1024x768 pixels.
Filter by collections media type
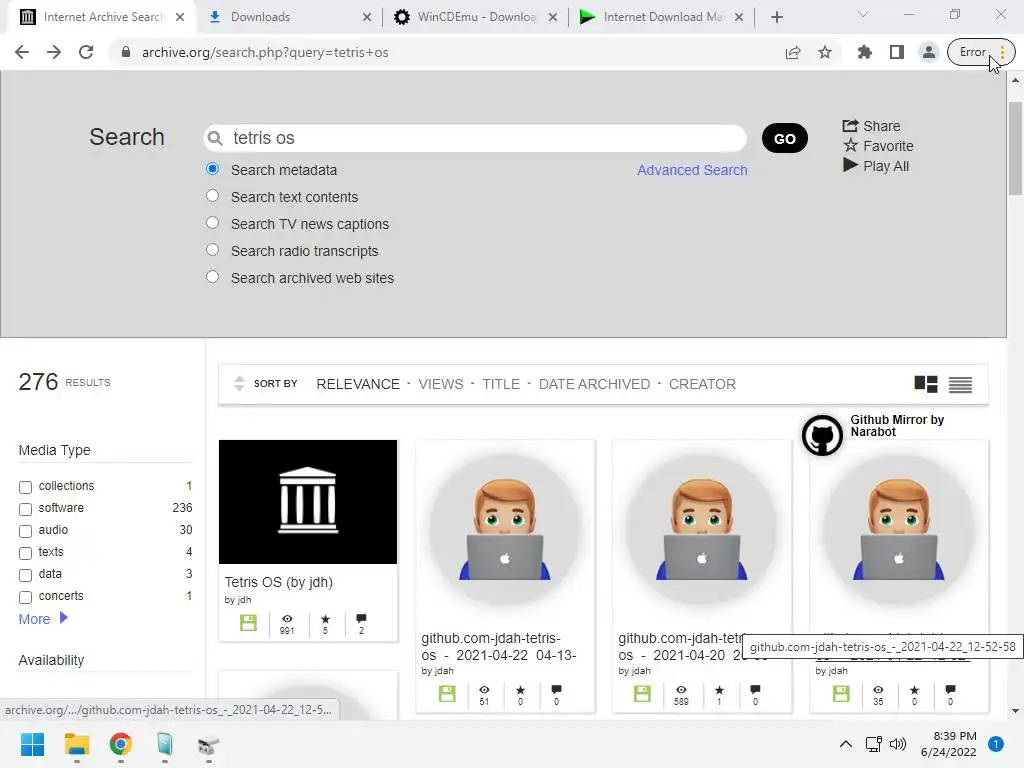(25, 487)
